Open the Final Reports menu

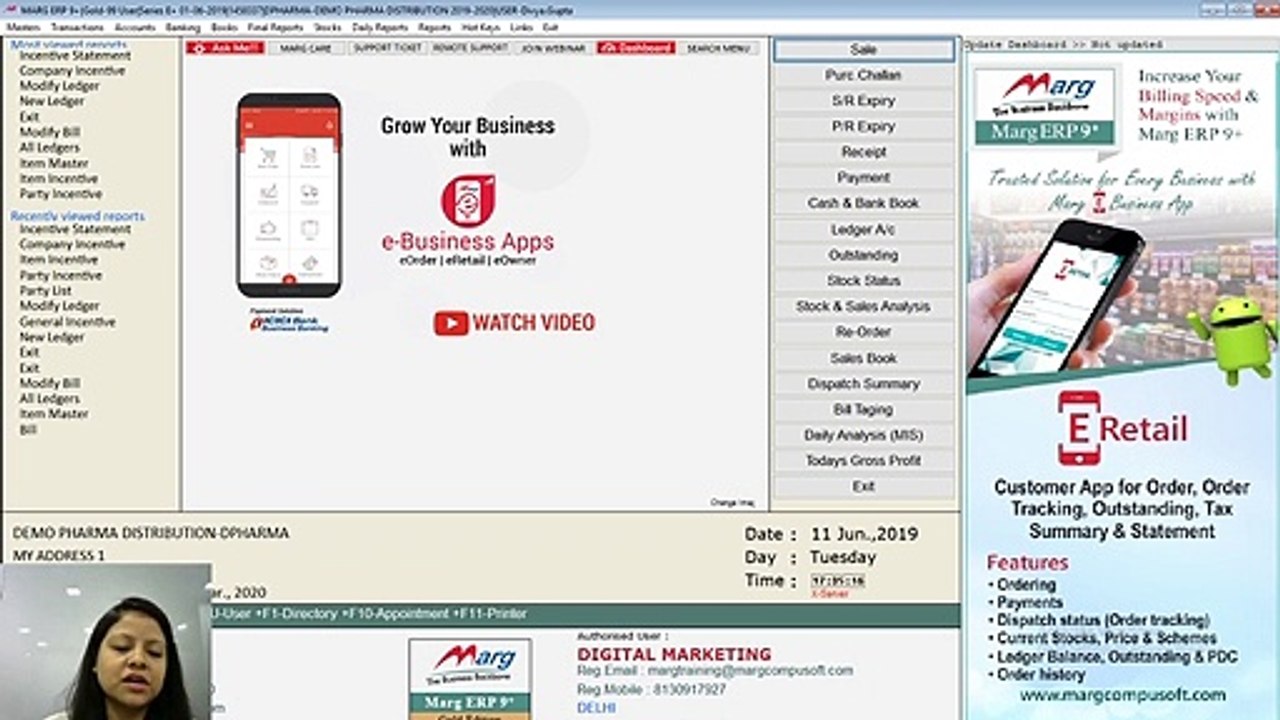pyautogui.click(x=275, y=28)
